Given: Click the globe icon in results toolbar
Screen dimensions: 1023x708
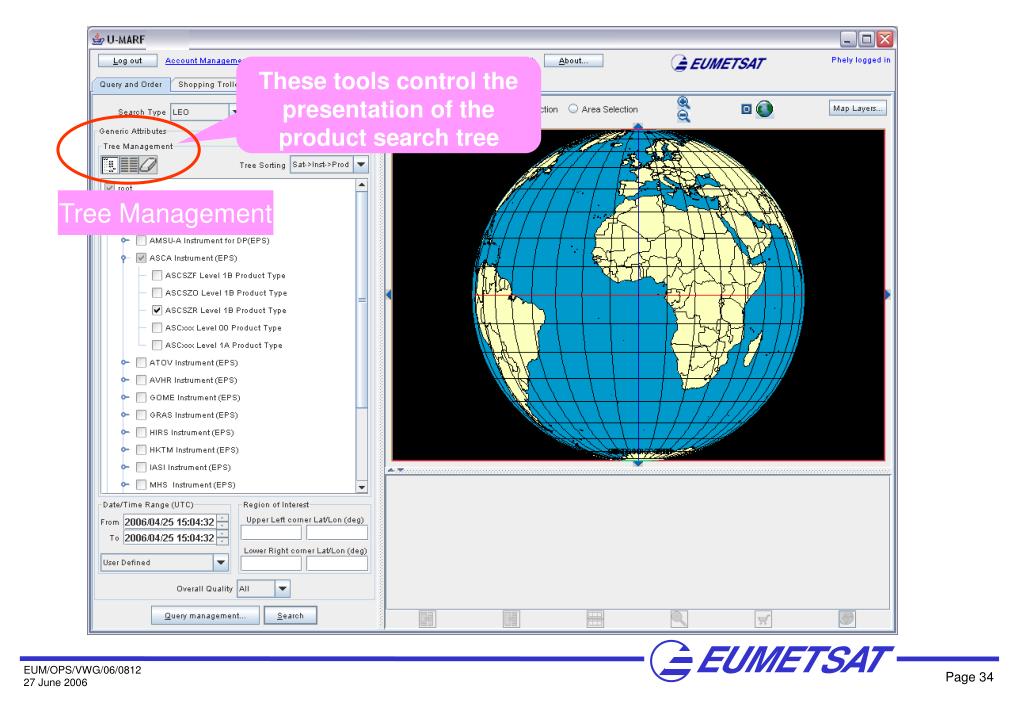Looking at the screenshot, I should pyautogui.click(x=847, y=619).
